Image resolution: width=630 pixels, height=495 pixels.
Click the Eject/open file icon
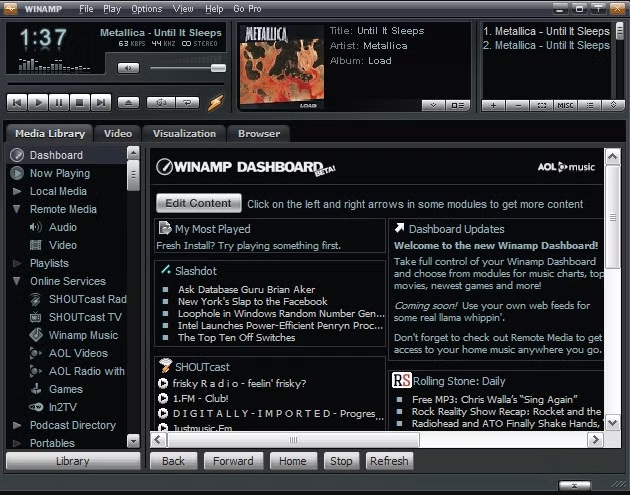pos(128,102)
